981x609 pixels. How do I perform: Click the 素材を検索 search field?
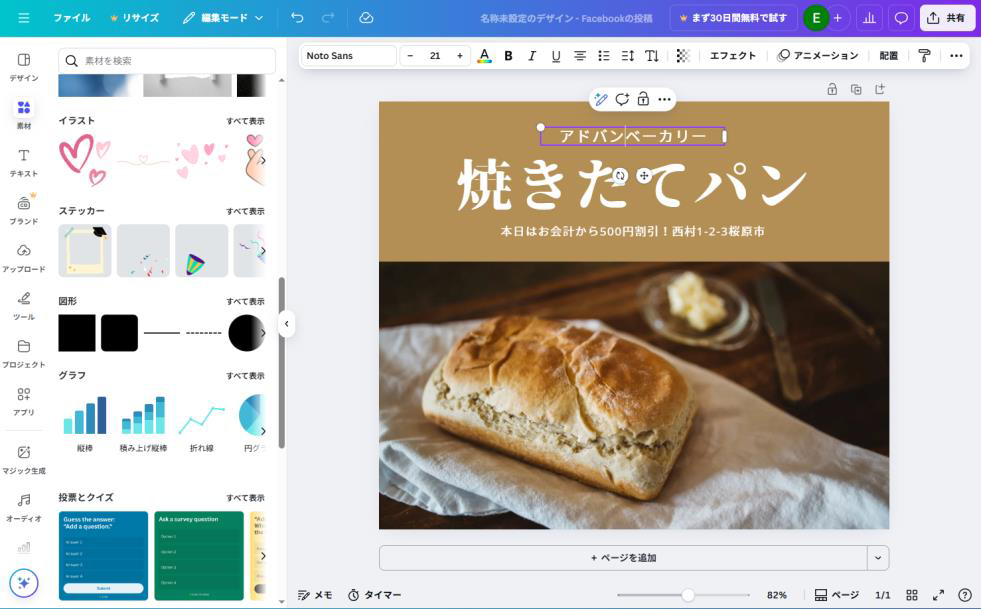(x=167, y=61)
